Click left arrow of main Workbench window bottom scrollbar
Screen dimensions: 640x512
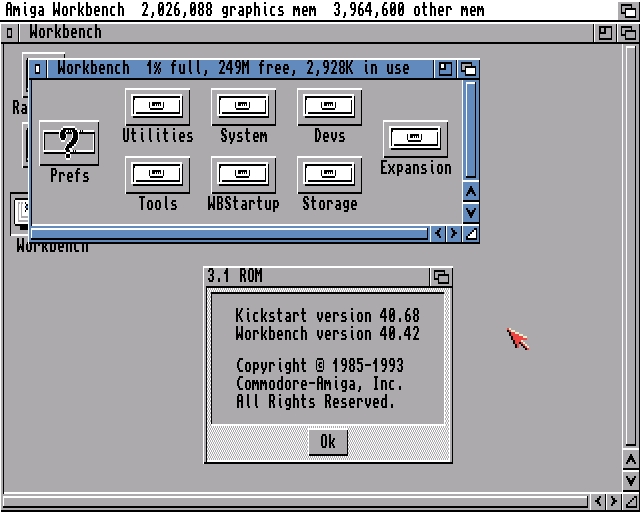[598, 501]
